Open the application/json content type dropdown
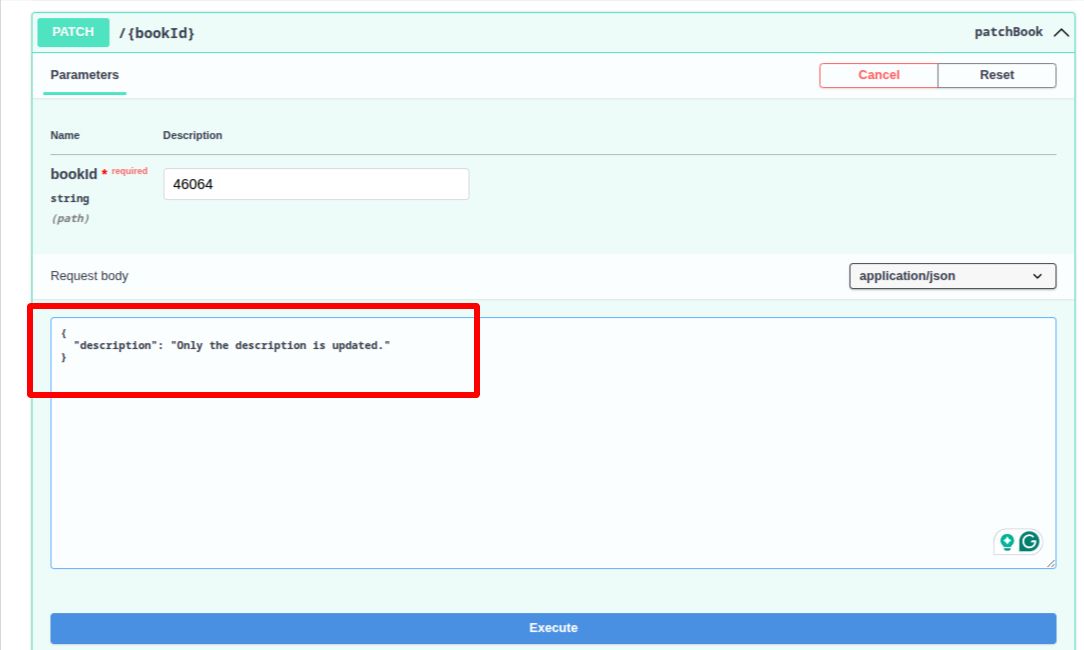 pos(952,276)
